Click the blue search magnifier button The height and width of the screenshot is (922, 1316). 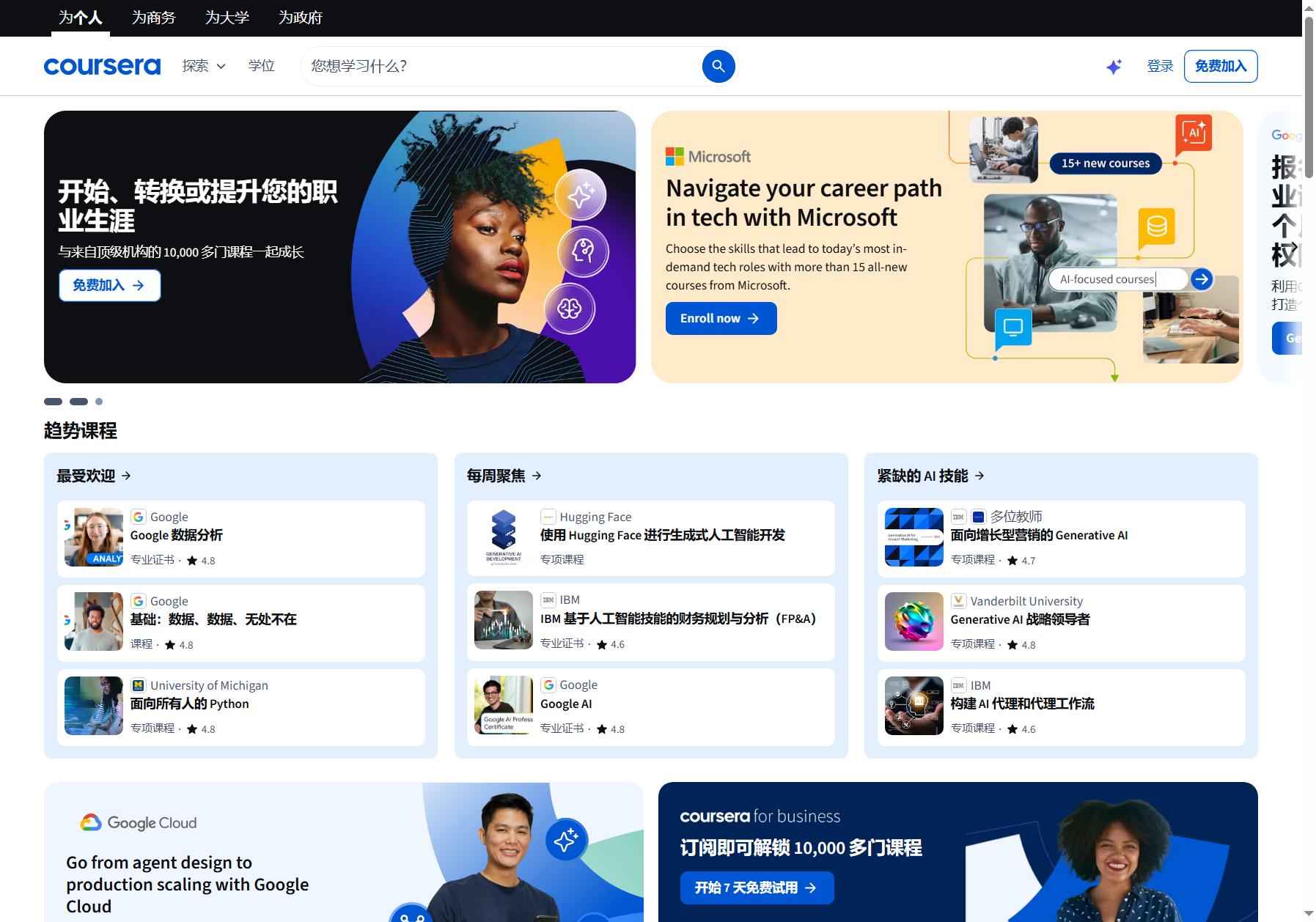pyautogui.click(x=718, y=66)
